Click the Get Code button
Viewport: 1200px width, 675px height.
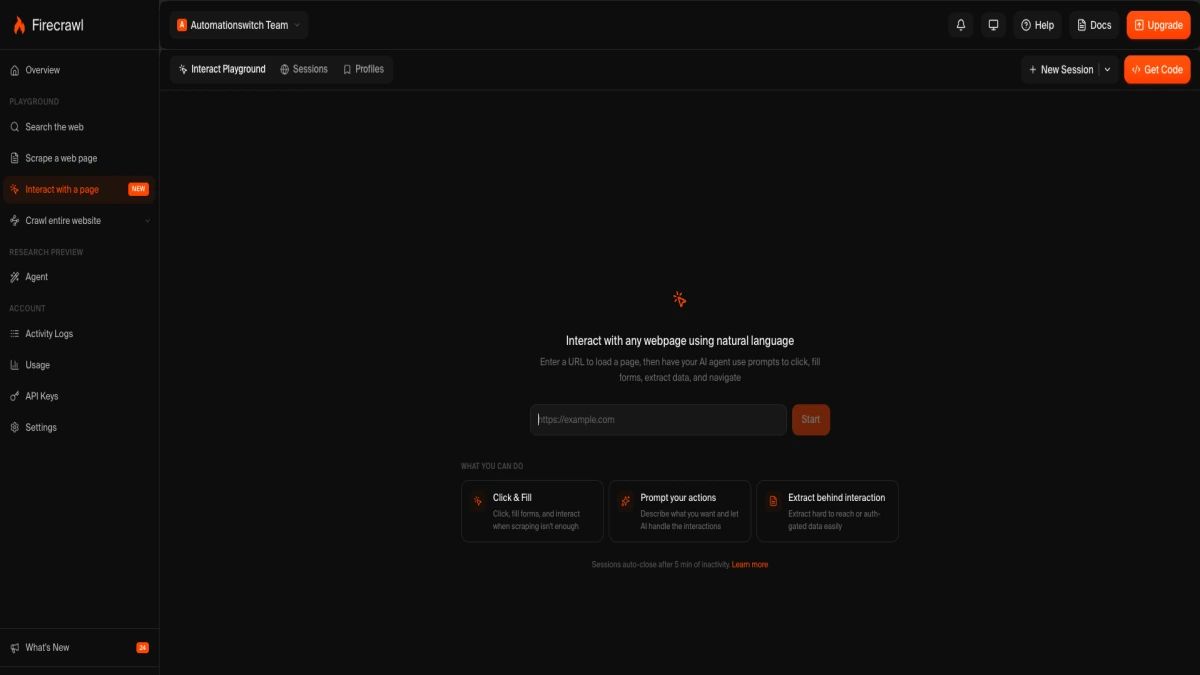[x=1157, y=69]
